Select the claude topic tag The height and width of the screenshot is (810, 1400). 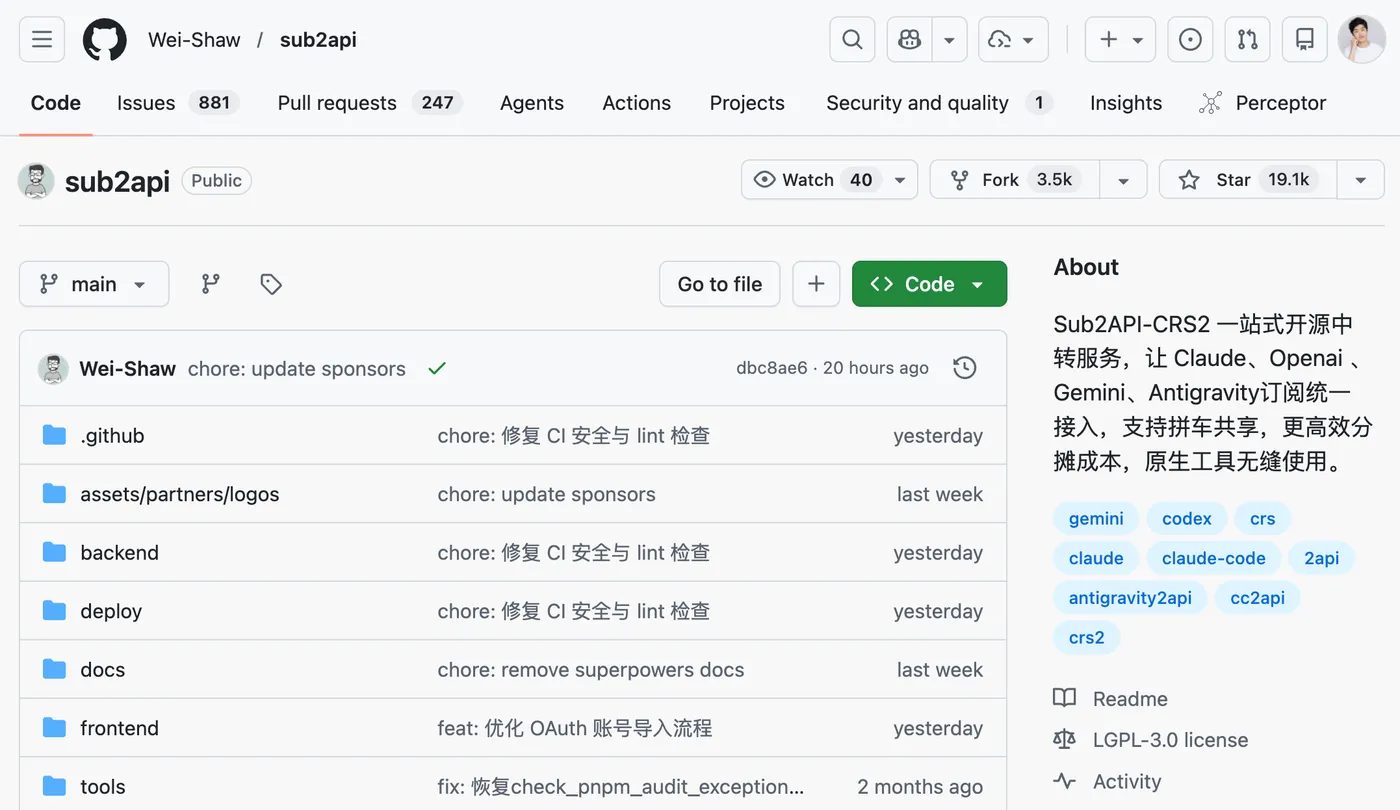pyautogui.click(x=1096, y=558)
